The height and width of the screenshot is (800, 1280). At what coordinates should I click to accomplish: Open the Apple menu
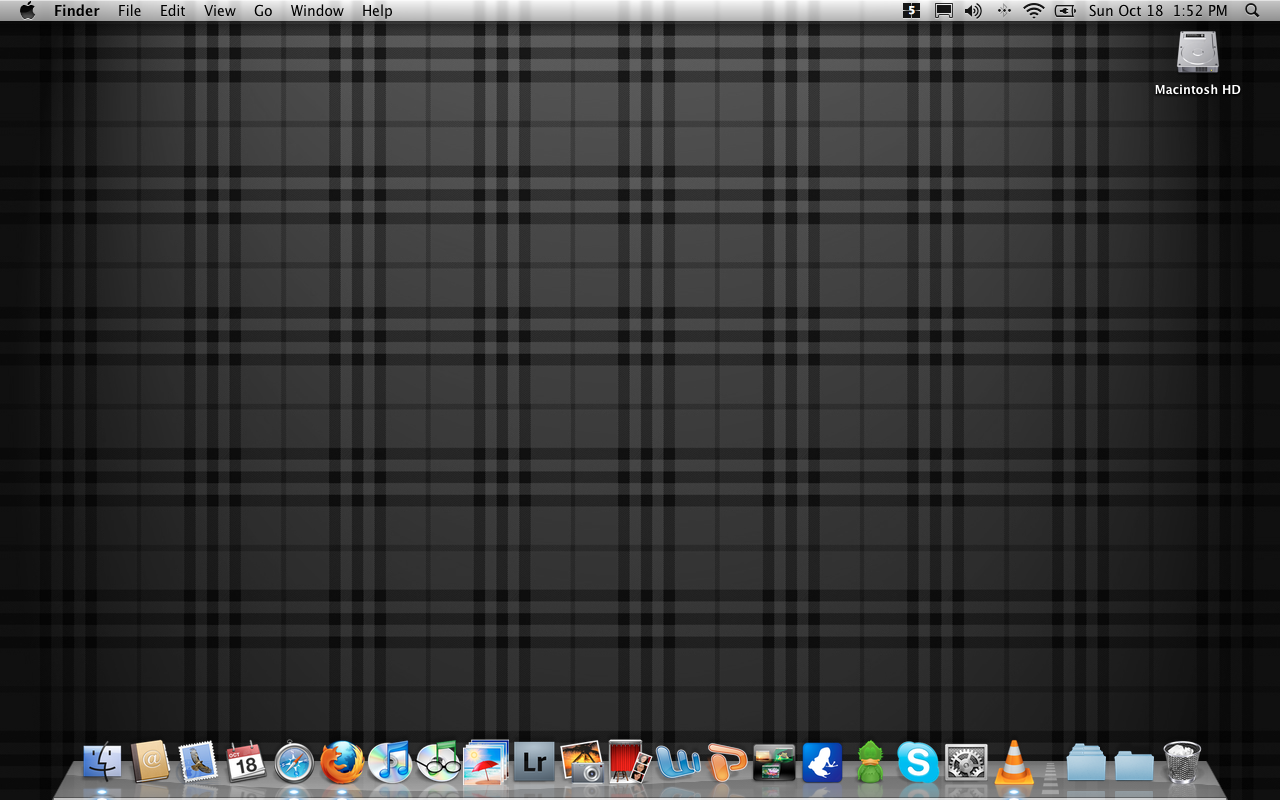tap(27, 11)
